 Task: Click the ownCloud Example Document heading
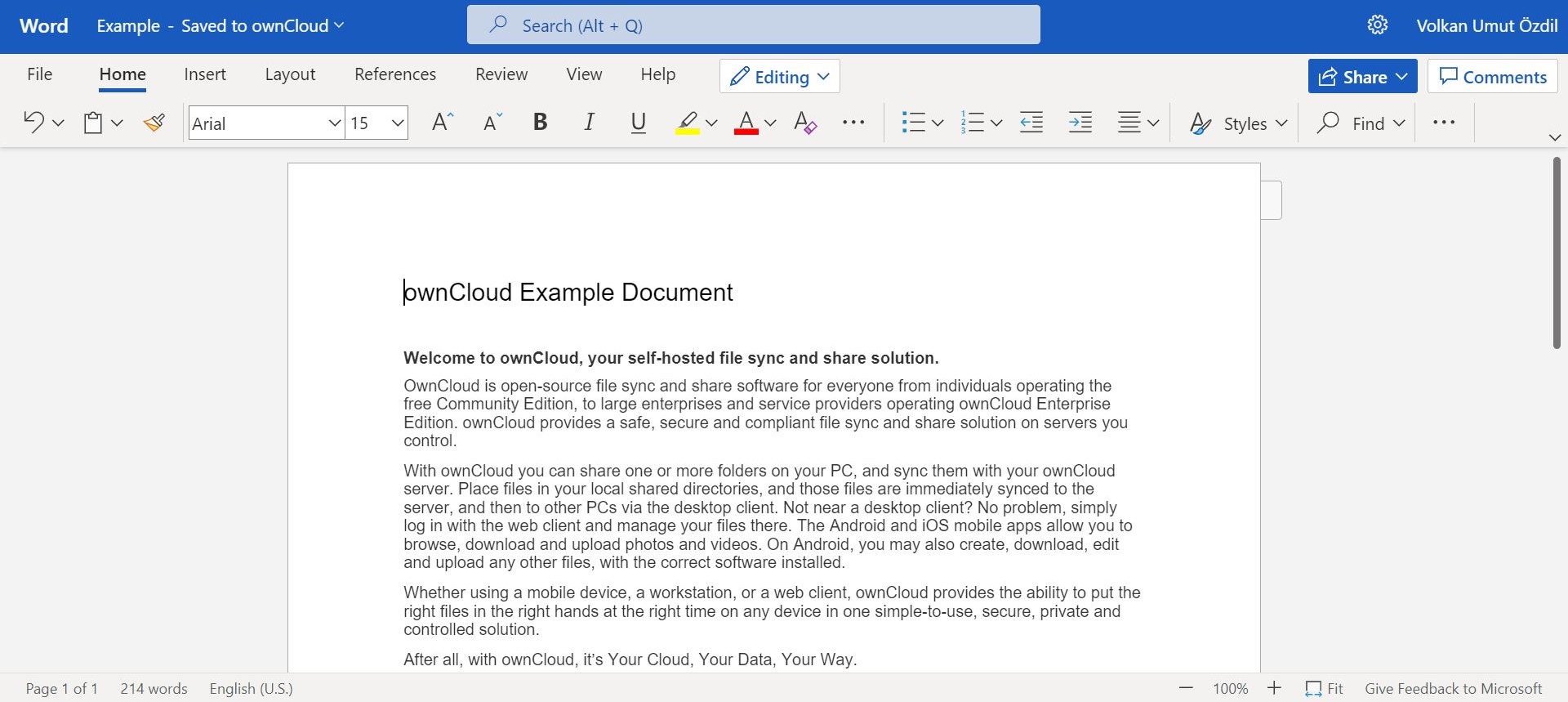pos(568,293)
